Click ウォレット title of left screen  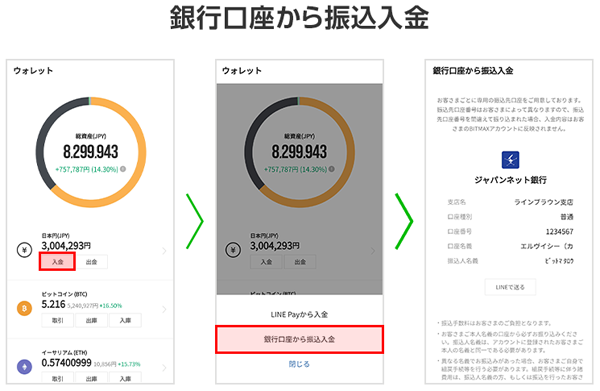point(33,71)
